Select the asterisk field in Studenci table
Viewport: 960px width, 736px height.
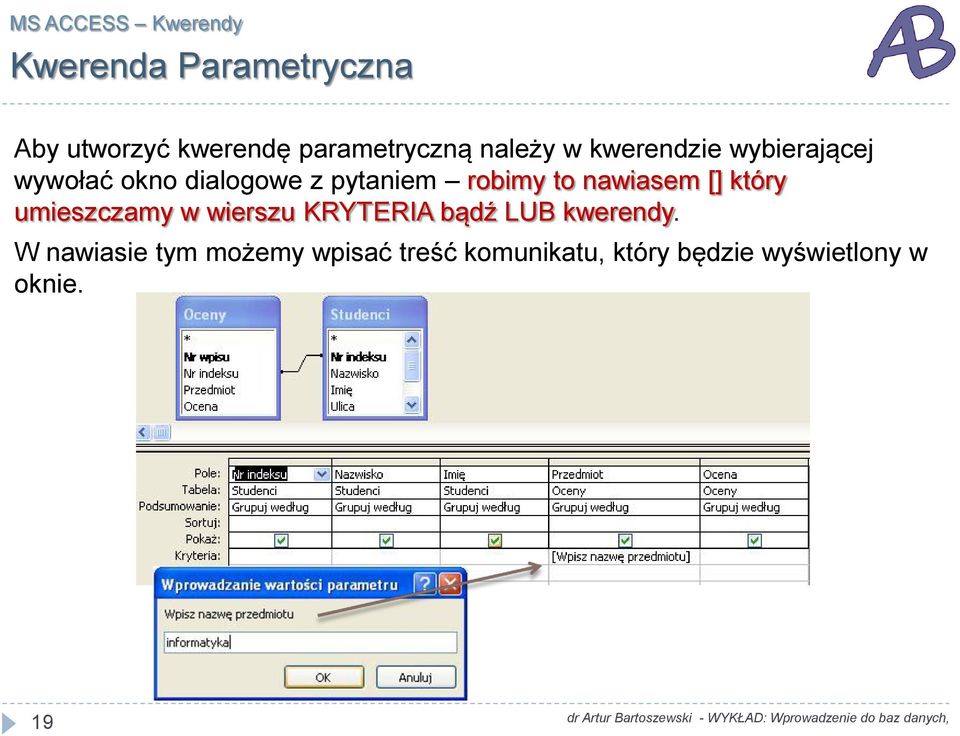[334, 339]
